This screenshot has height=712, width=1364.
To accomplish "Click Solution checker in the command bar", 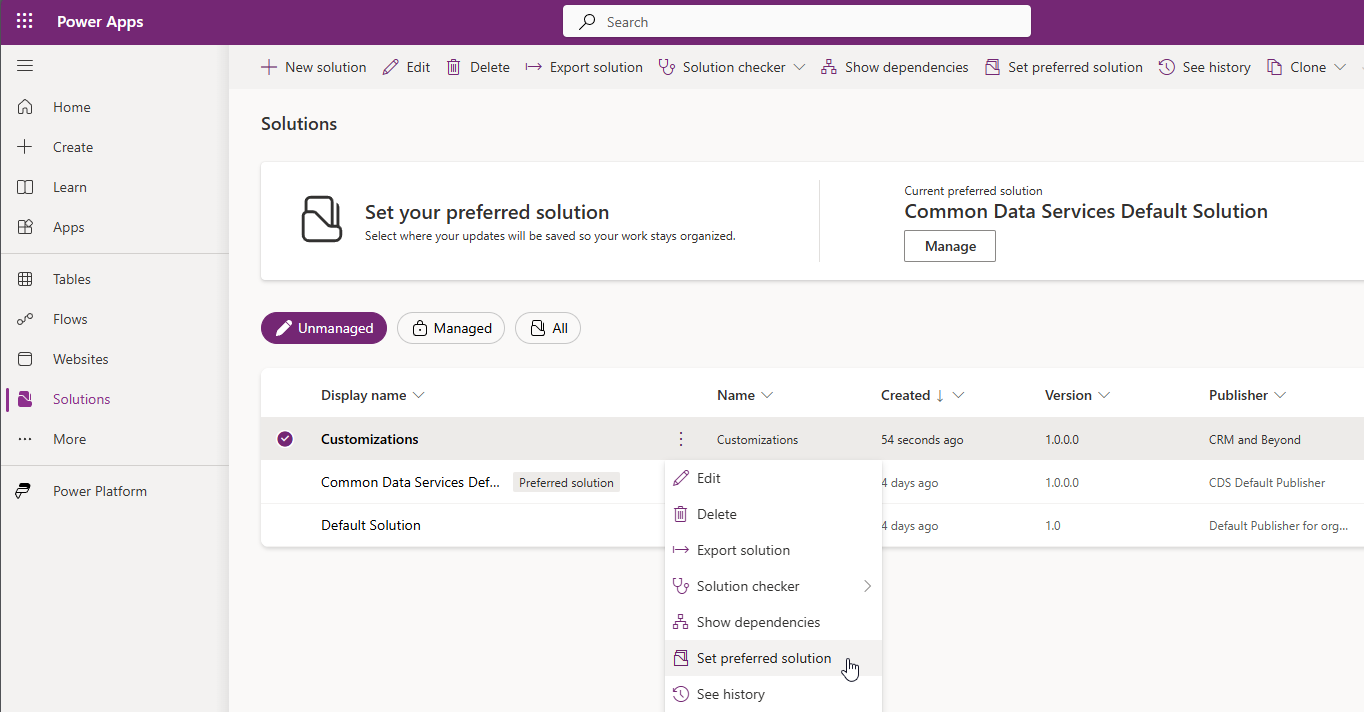I will click(720, 67).
